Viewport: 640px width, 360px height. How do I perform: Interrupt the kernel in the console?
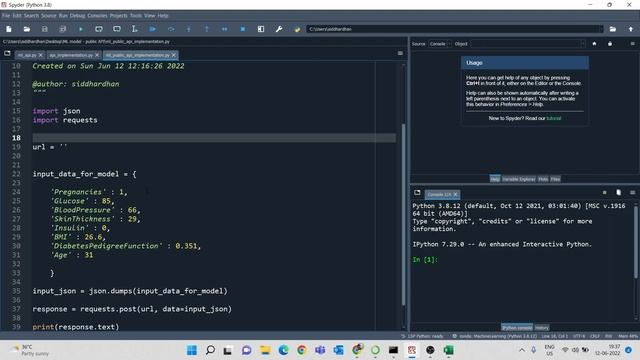(x=604, y=193)
